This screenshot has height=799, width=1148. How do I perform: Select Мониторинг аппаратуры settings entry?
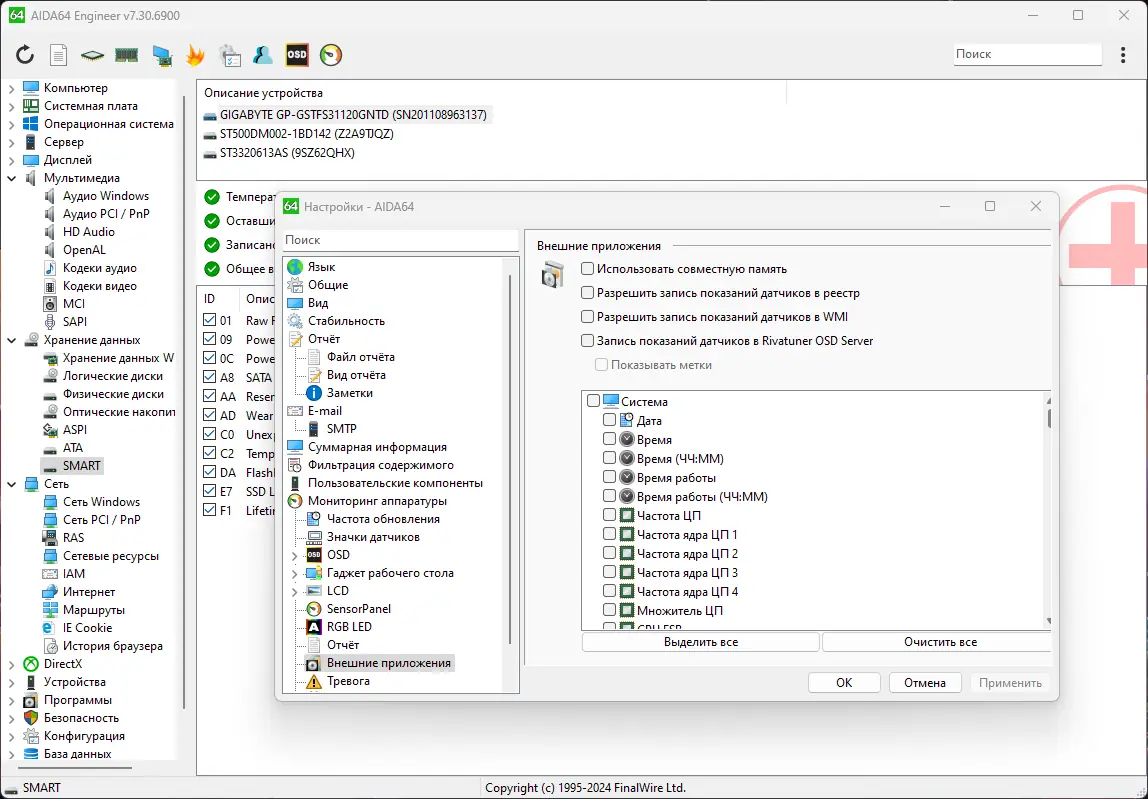(377, 501)
